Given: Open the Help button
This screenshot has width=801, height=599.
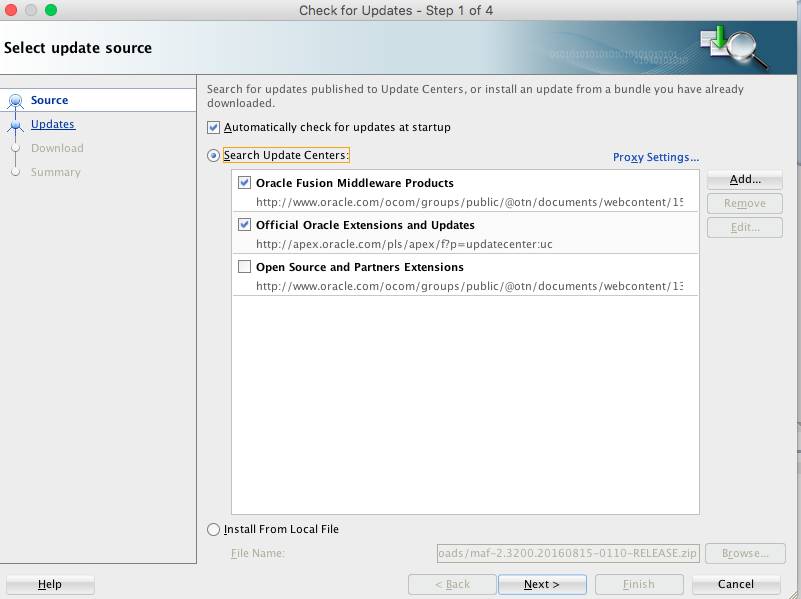Looking at the screenshot, I should tap(50, 584).
